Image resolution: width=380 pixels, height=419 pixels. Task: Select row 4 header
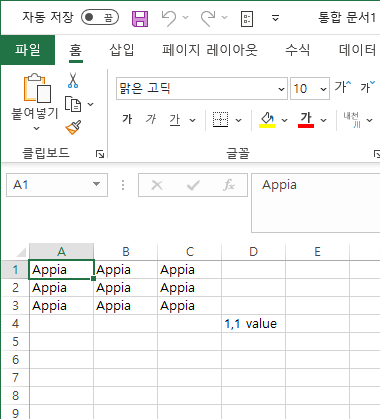16,324
